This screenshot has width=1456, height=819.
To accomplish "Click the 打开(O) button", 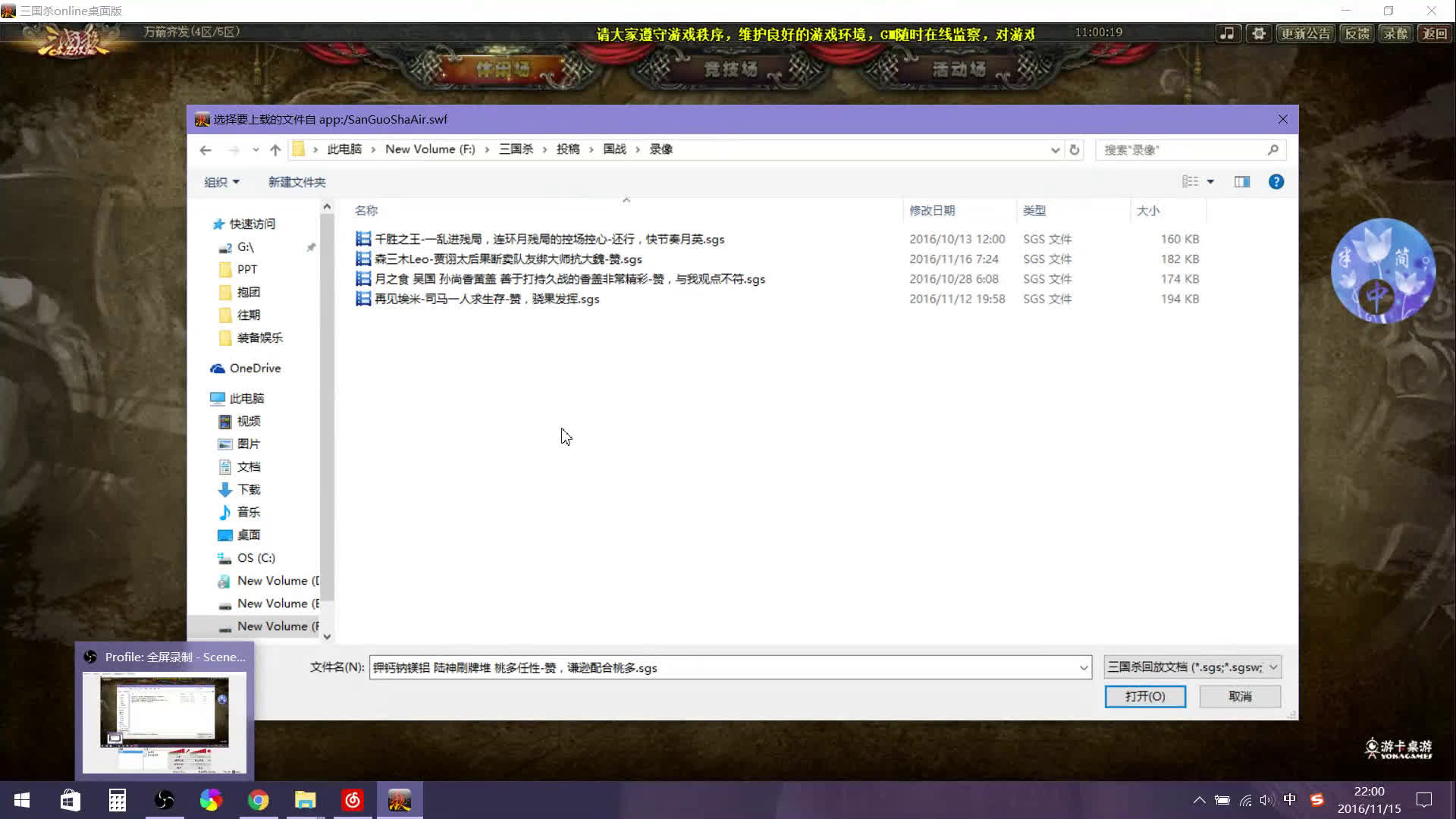I will [x=1145, y=696].
